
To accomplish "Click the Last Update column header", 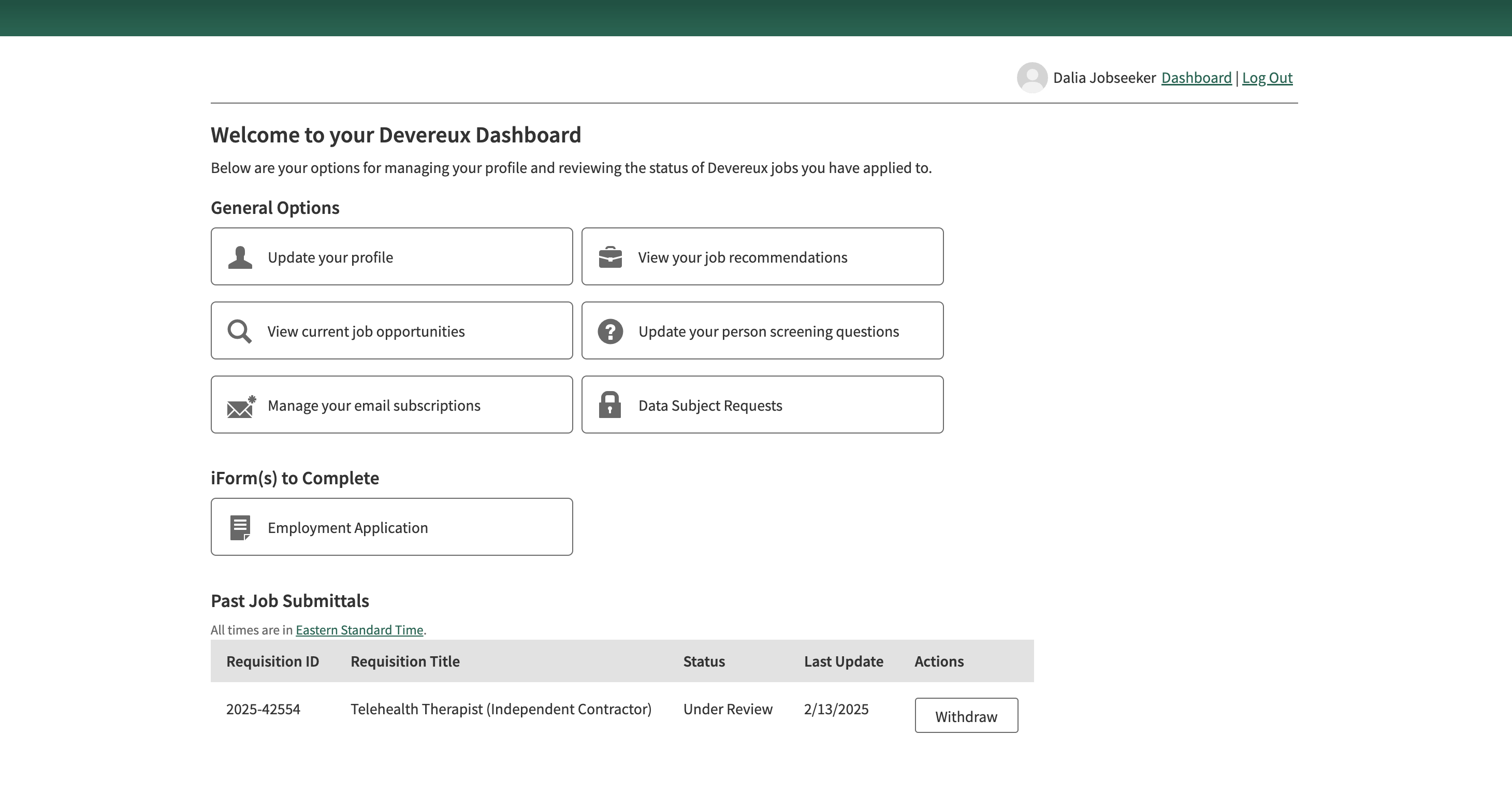I will tap(844, 661).
